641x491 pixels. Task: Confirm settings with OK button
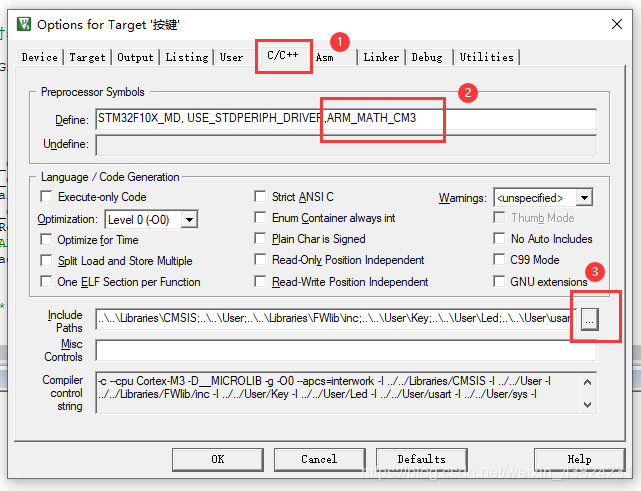click(218, 460)
